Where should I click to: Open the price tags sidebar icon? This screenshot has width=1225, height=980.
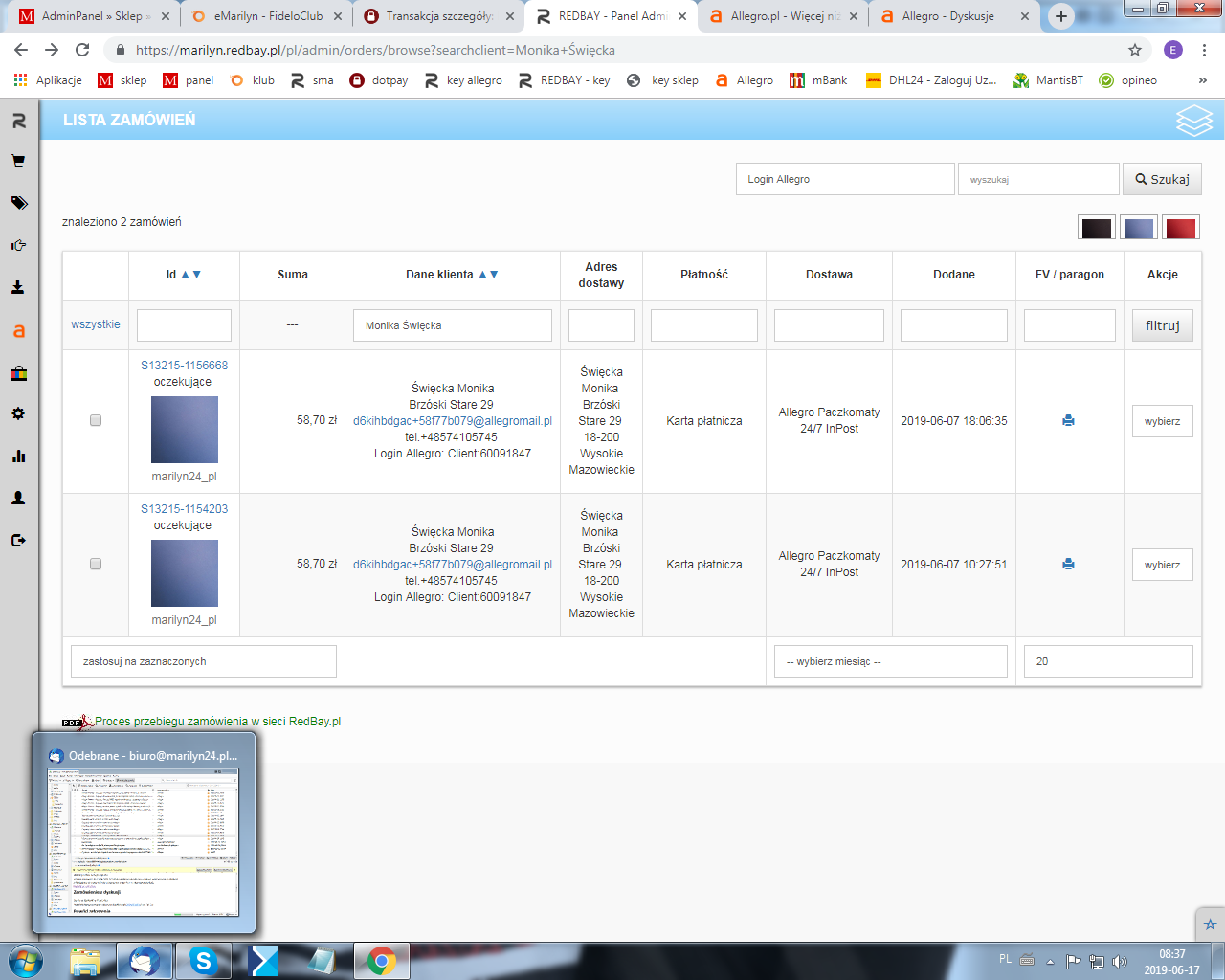click(x=18, y=203)
